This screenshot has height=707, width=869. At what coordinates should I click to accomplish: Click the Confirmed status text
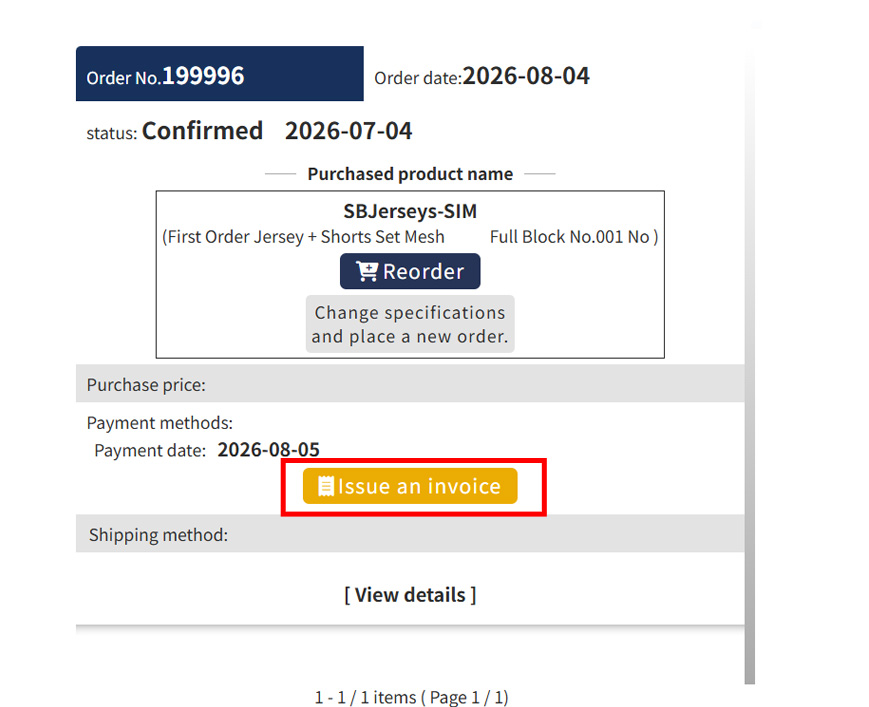tap(202, 131)
